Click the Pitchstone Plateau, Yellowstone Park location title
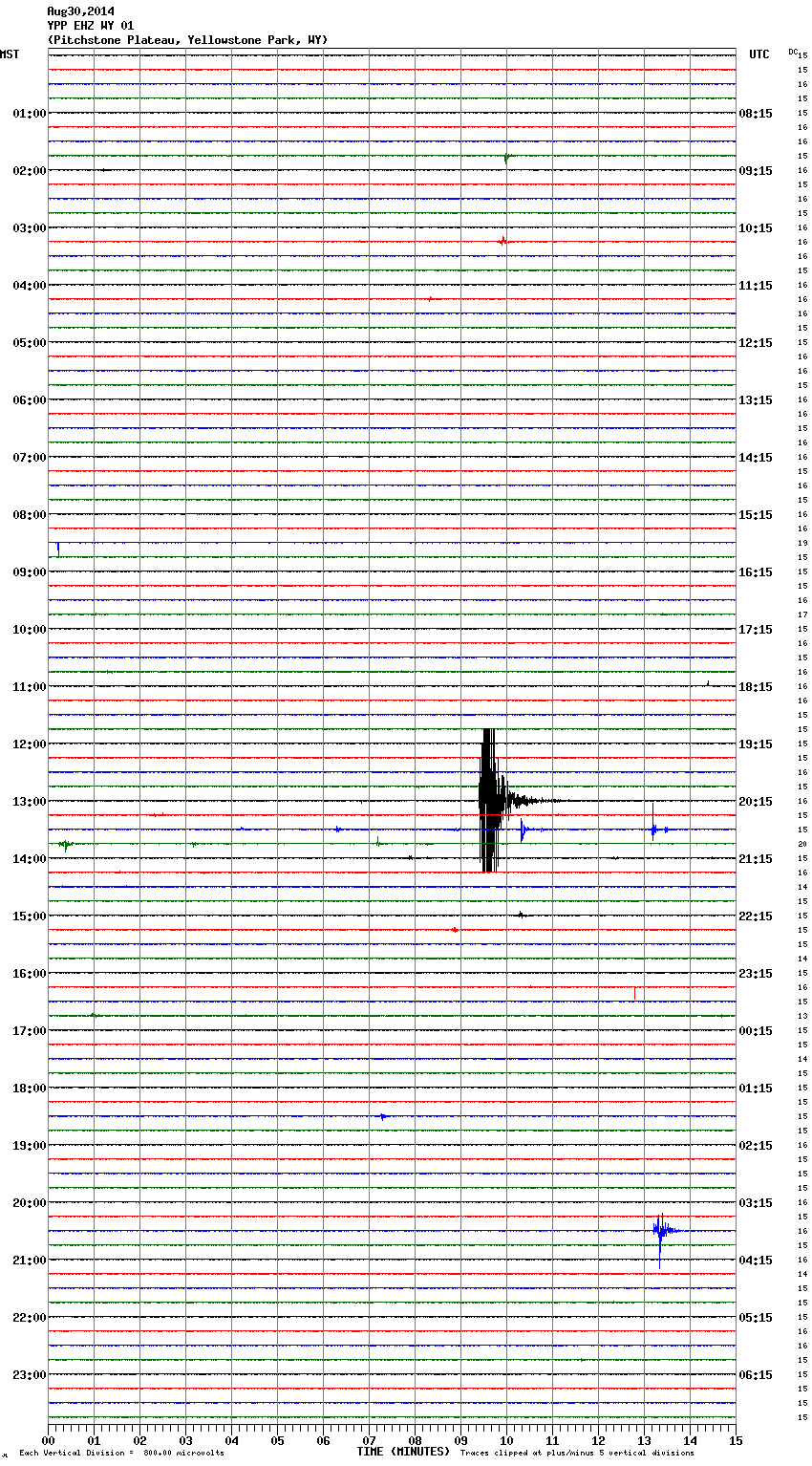This screenshot has height=1466, width=812. click(x=187, y=40)
